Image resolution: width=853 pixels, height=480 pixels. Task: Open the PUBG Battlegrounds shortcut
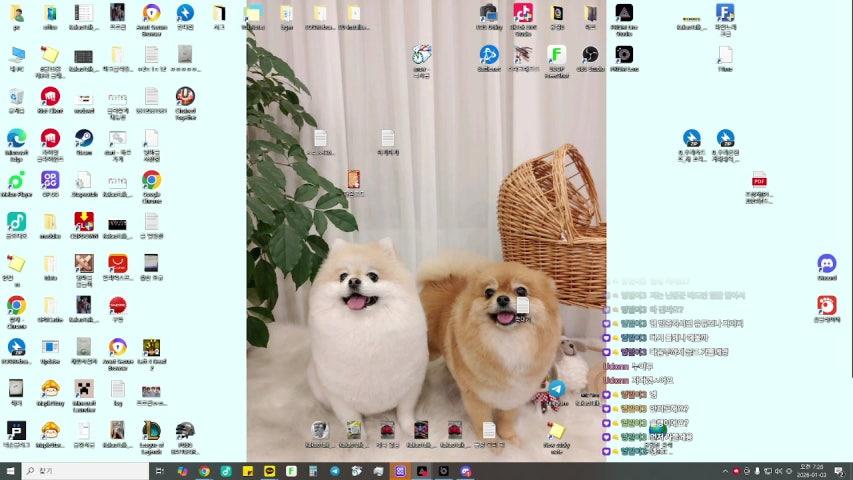click(x=185, y=430)
